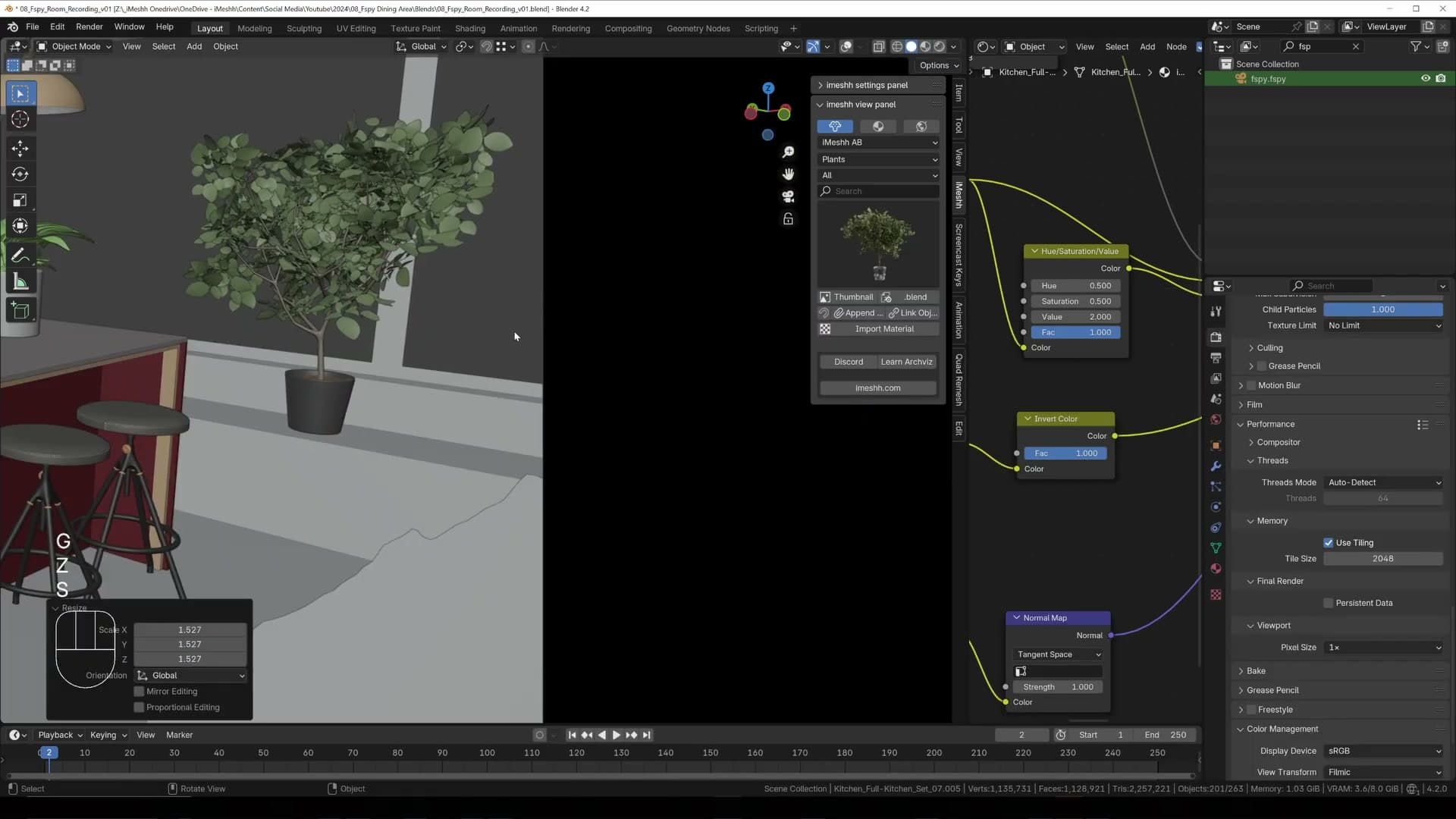Disable the Use Tiling checkbox

[x=1328, y=543]
